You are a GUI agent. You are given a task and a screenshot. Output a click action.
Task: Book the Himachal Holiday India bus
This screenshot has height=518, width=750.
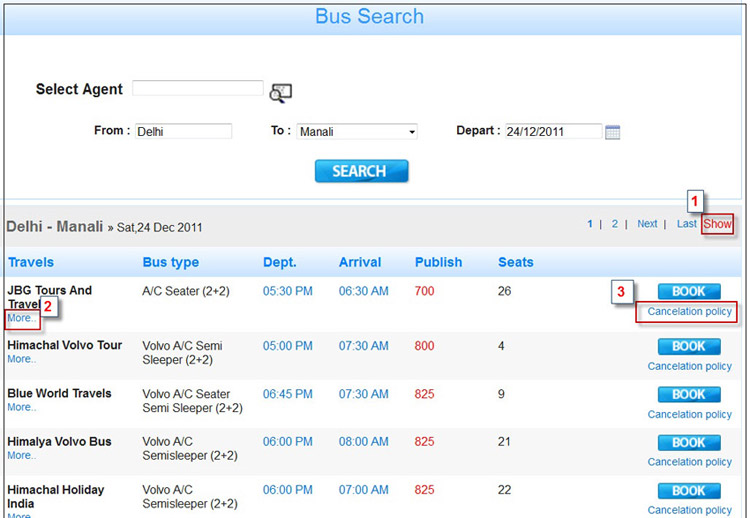point(689,490)
